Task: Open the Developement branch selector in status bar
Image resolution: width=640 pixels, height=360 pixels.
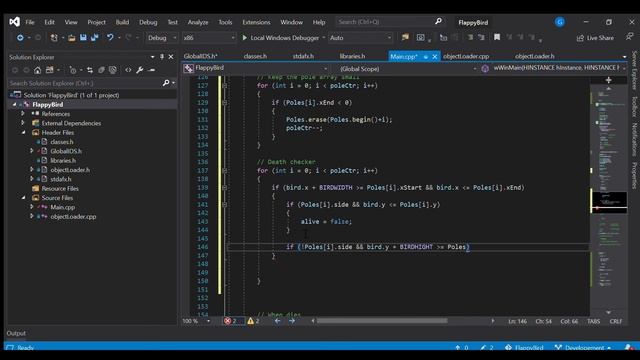Action: [583, 347]
